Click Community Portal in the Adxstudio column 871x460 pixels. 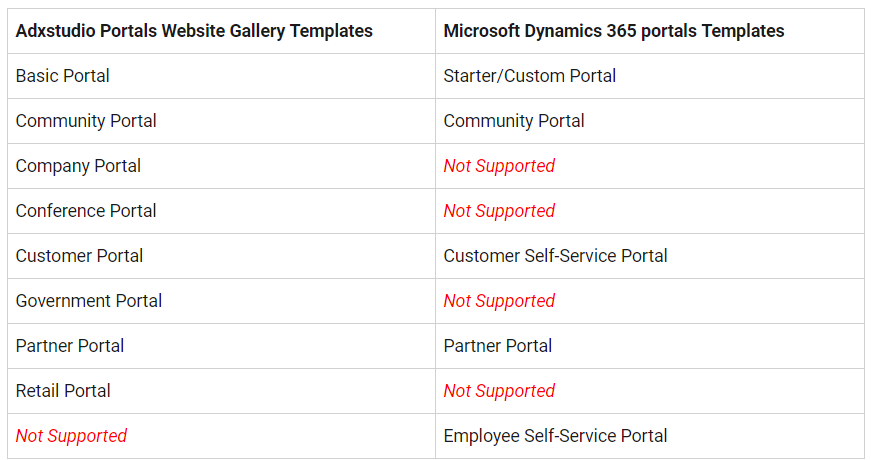coord(86,121)
